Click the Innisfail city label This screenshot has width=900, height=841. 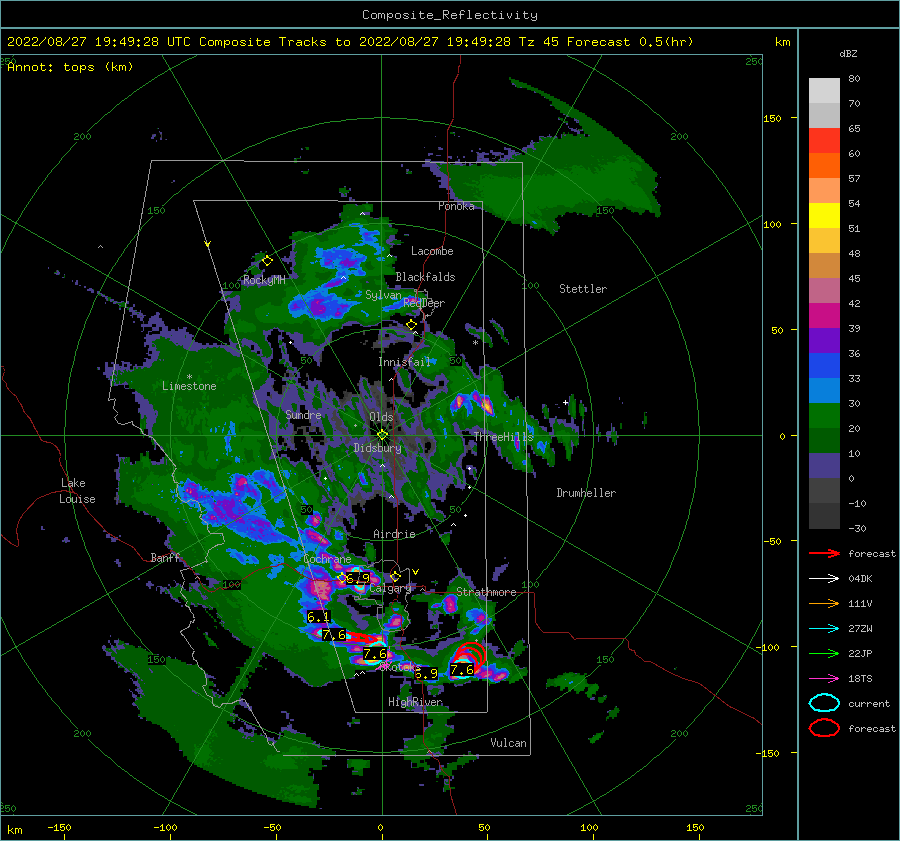point(404,362)
